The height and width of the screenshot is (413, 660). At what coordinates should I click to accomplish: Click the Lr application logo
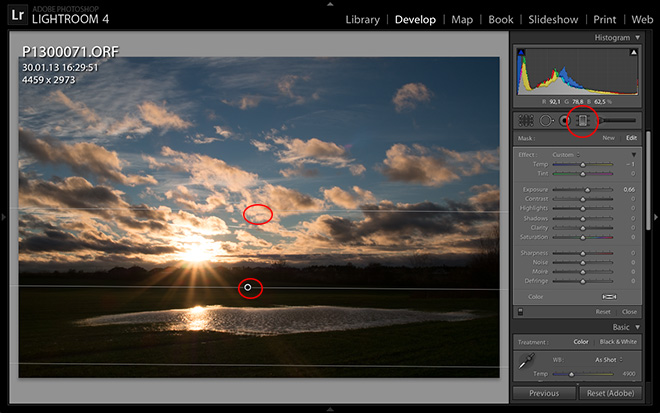coord(18,16)
